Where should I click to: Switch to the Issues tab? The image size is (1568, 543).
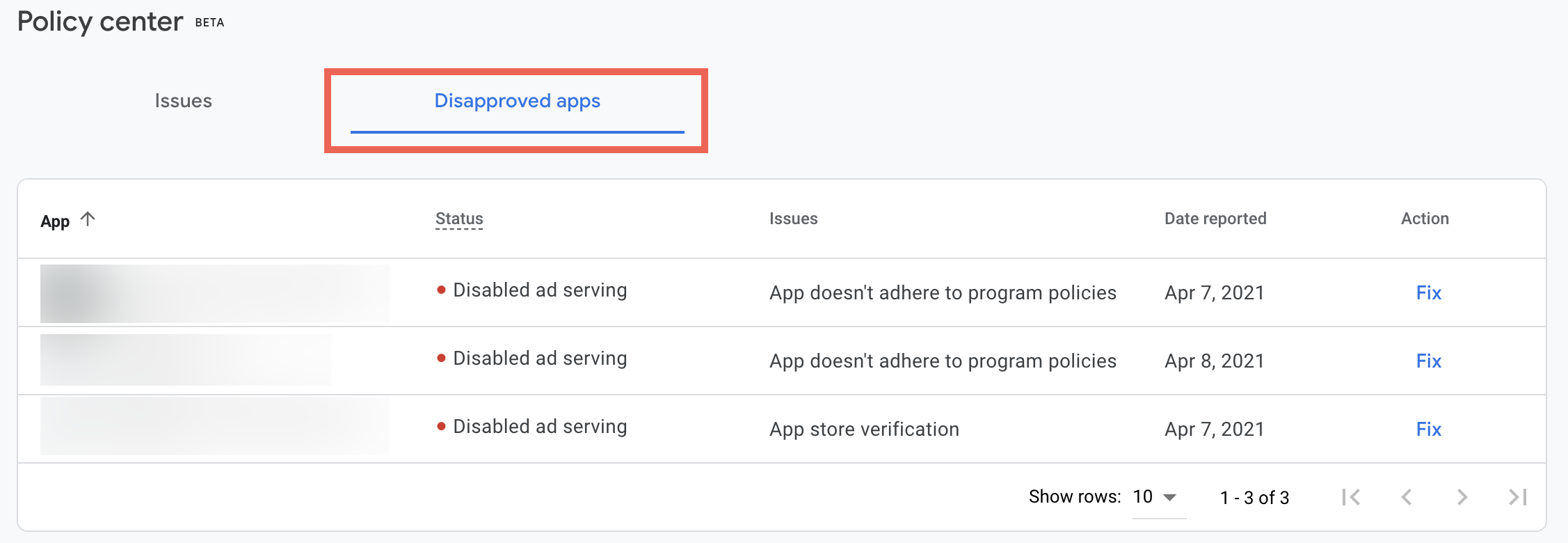click(x=183, y=101)
